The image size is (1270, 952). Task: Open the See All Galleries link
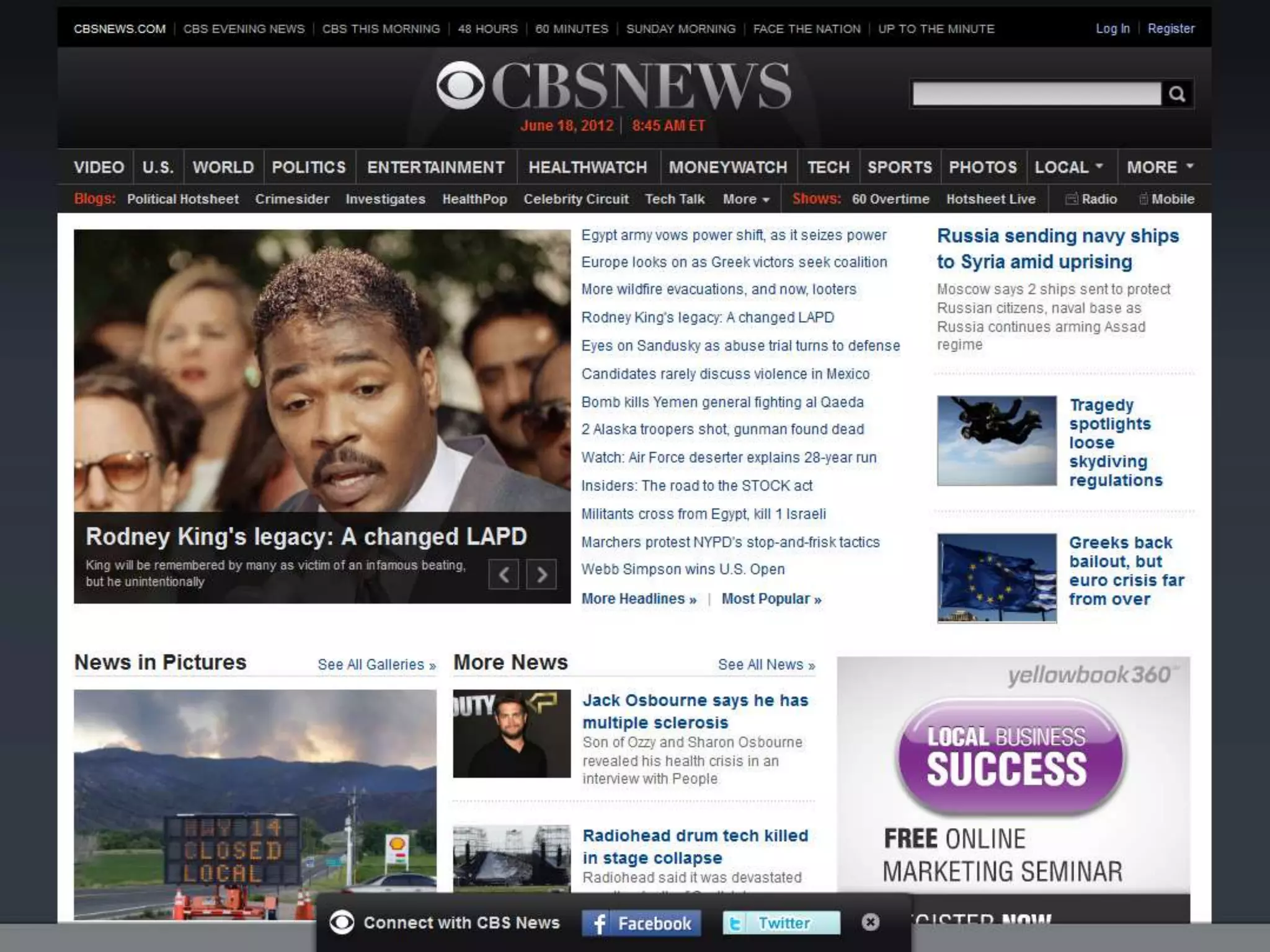[x=376, y=665]
